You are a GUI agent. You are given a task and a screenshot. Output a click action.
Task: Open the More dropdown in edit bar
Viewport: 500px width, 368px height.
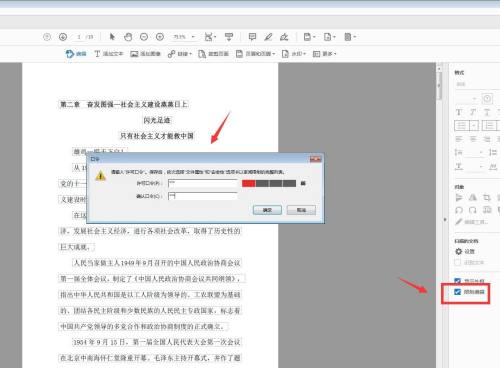point(325,54)
